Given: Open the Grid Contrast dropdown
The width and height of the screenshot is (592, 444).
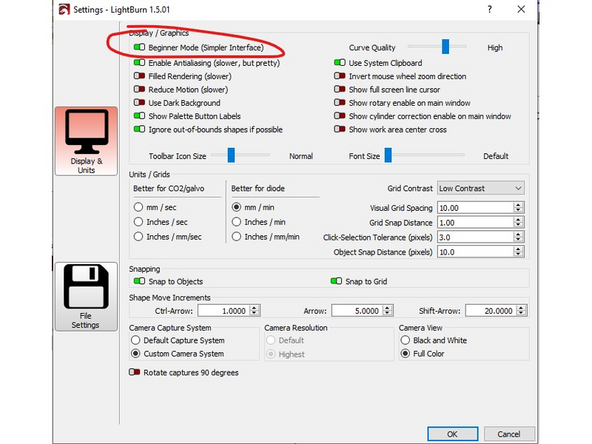Looking at the screenshot, I should tap(481, 188).
